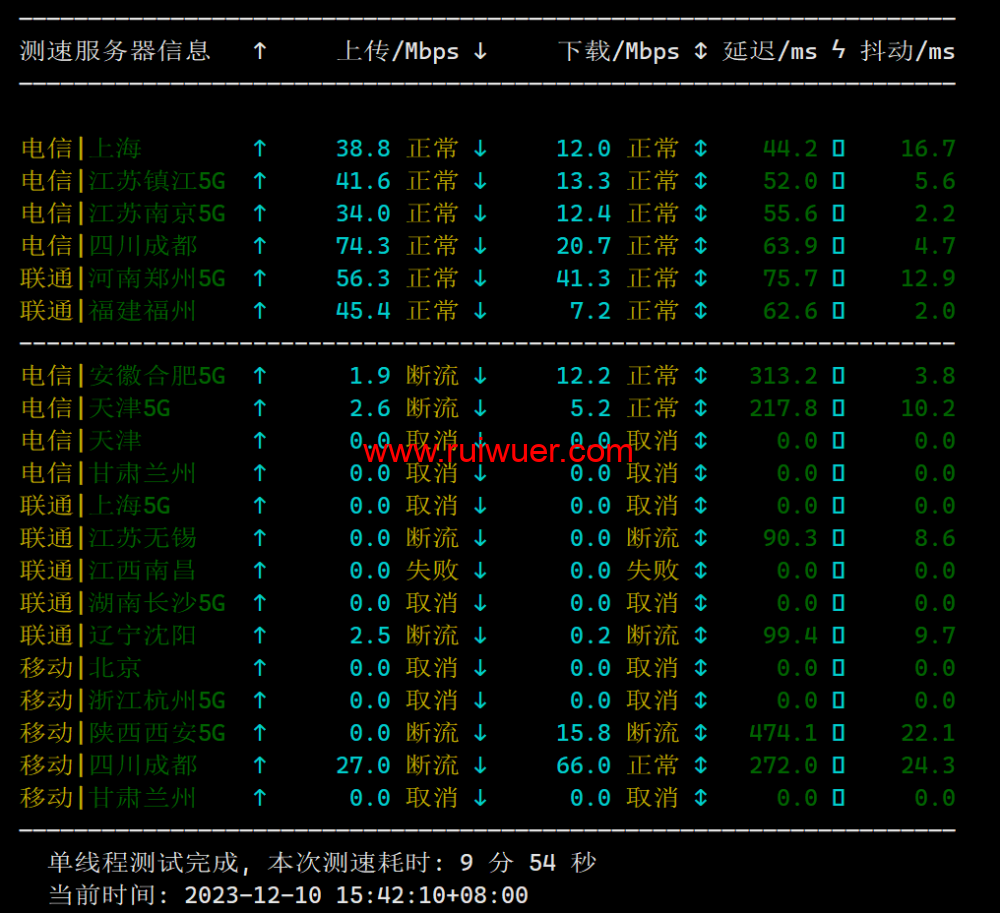This screenshot has width=1000, height=913.
Task: Click the upload arrow in the 电信 上海 row
Action: click(260, 149)
